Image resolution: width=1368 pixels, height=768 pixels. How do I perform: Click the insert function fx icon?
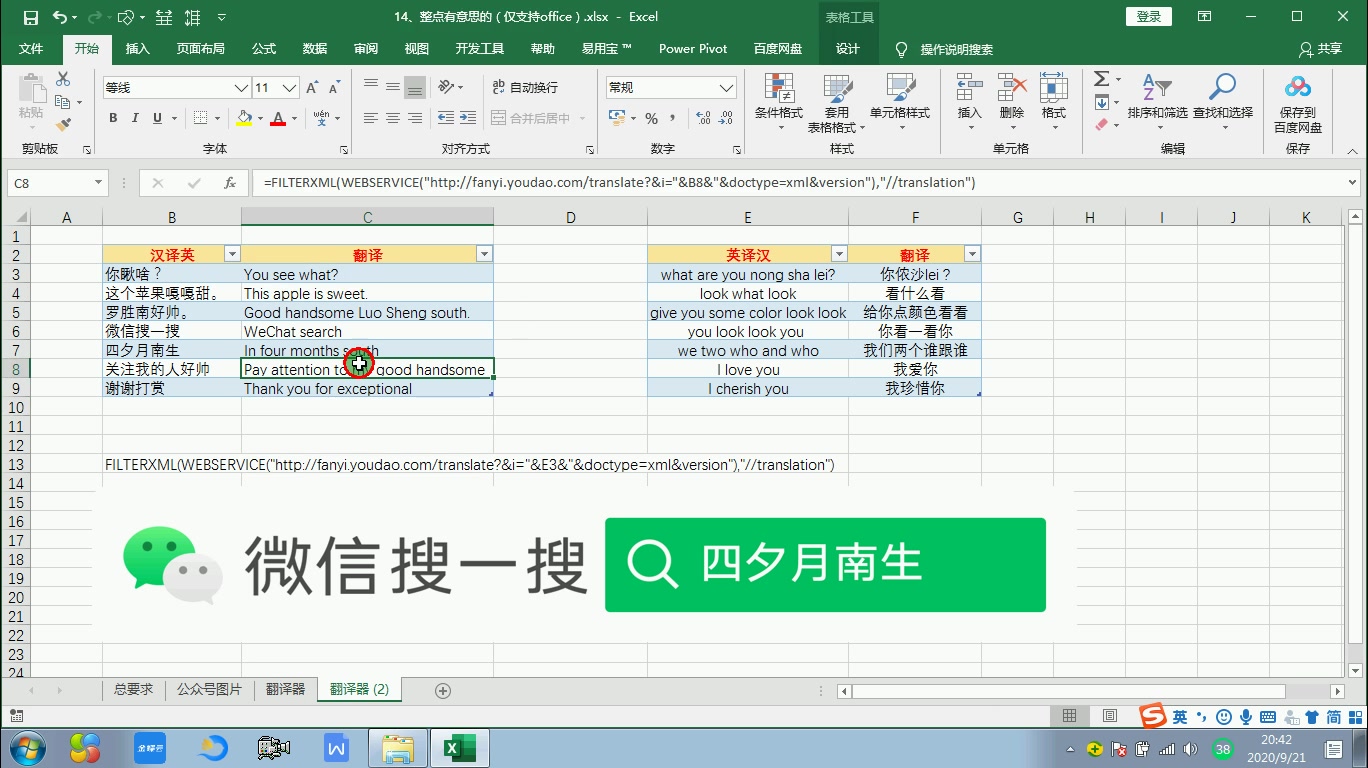tap(230, 183)
